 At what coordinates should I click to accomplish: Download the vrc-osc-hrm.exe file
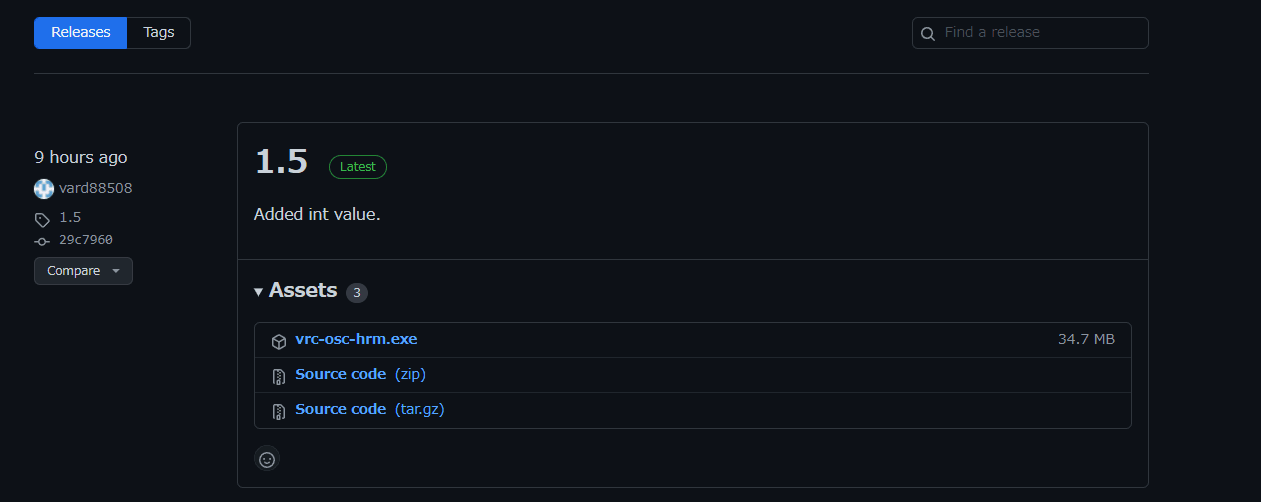click(x=356, y=340)
